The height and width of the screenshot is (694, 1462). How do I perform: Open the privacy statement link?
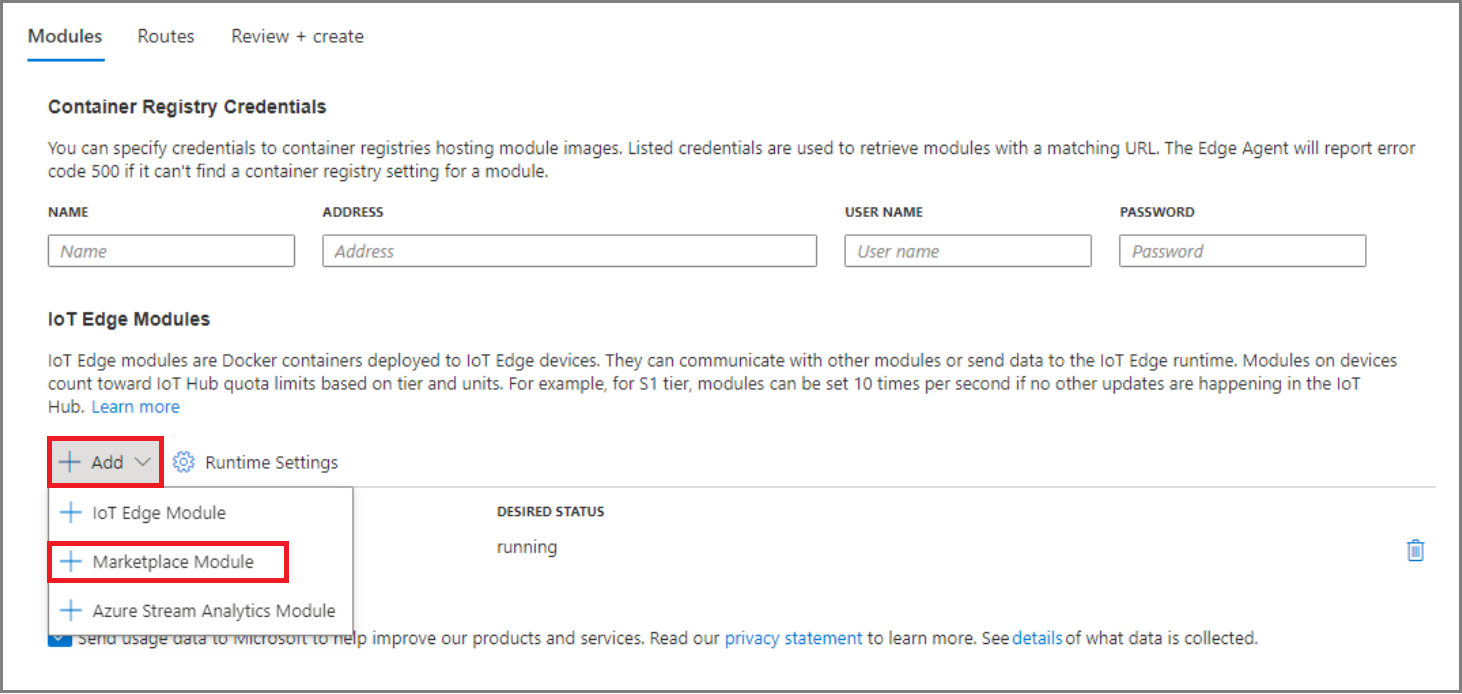coord(792,637)
